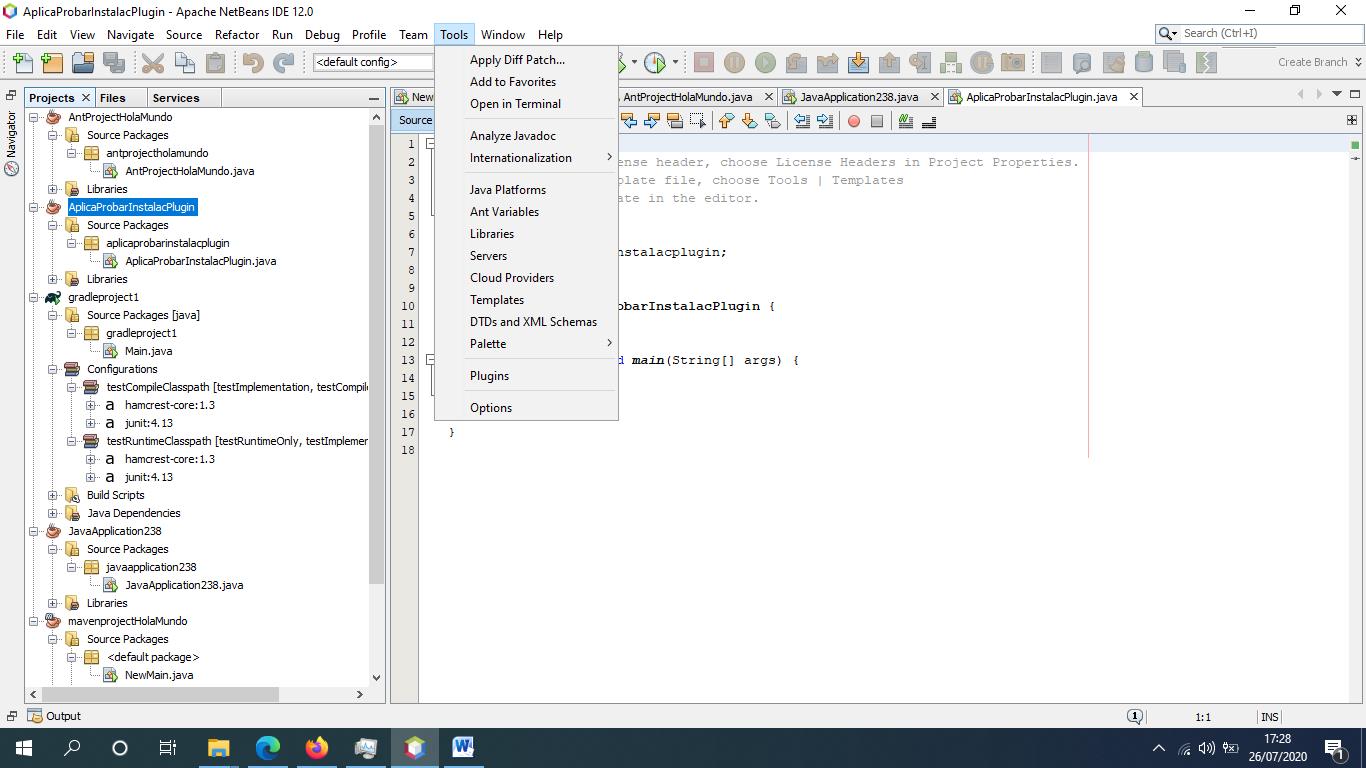Click the Save All toolbar icon
The height and width of the screenshot is (768, 1366).
[x=114, y=62]
